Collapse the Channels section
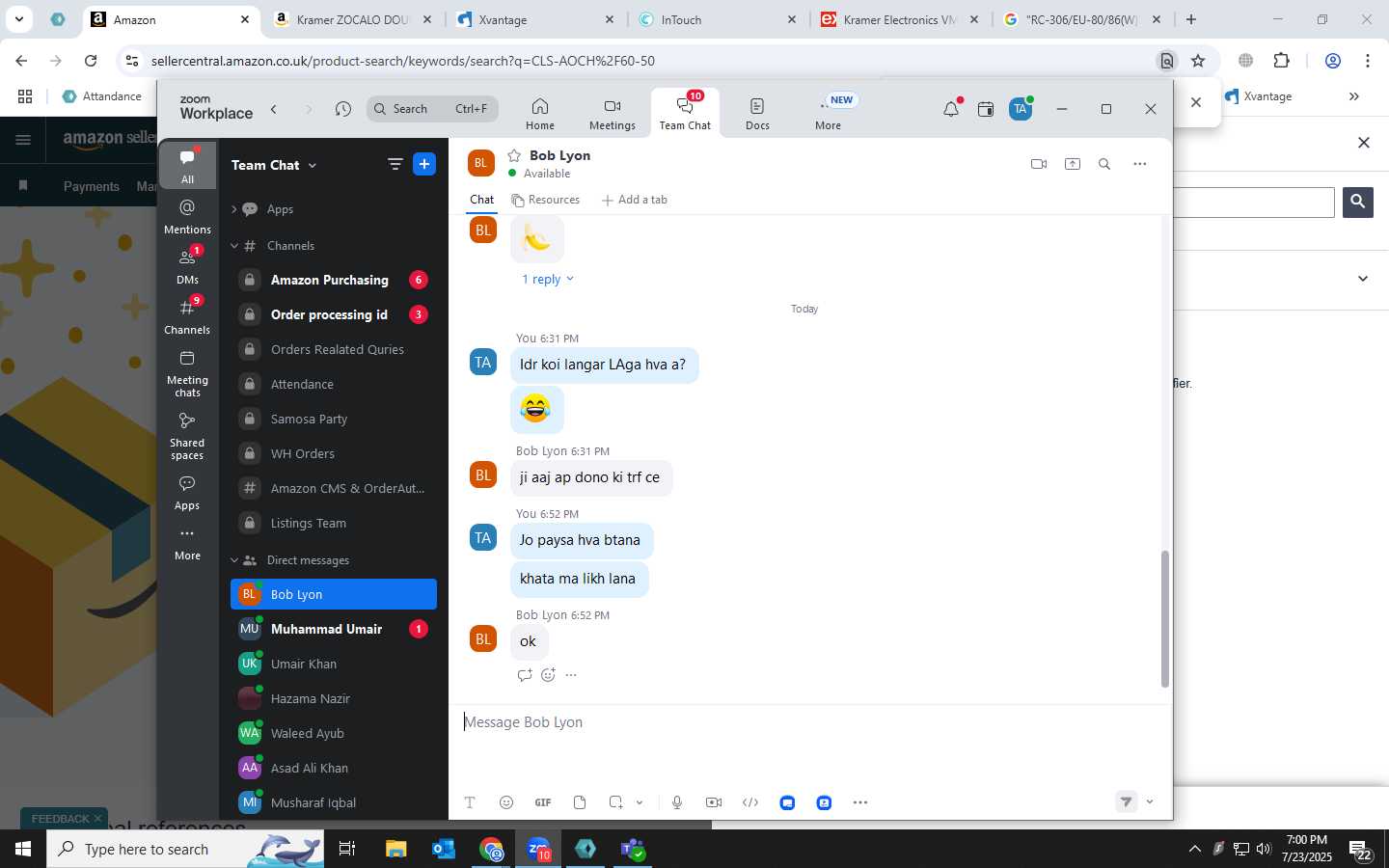The image size is (1389, 868). click(x=234, y=246)
